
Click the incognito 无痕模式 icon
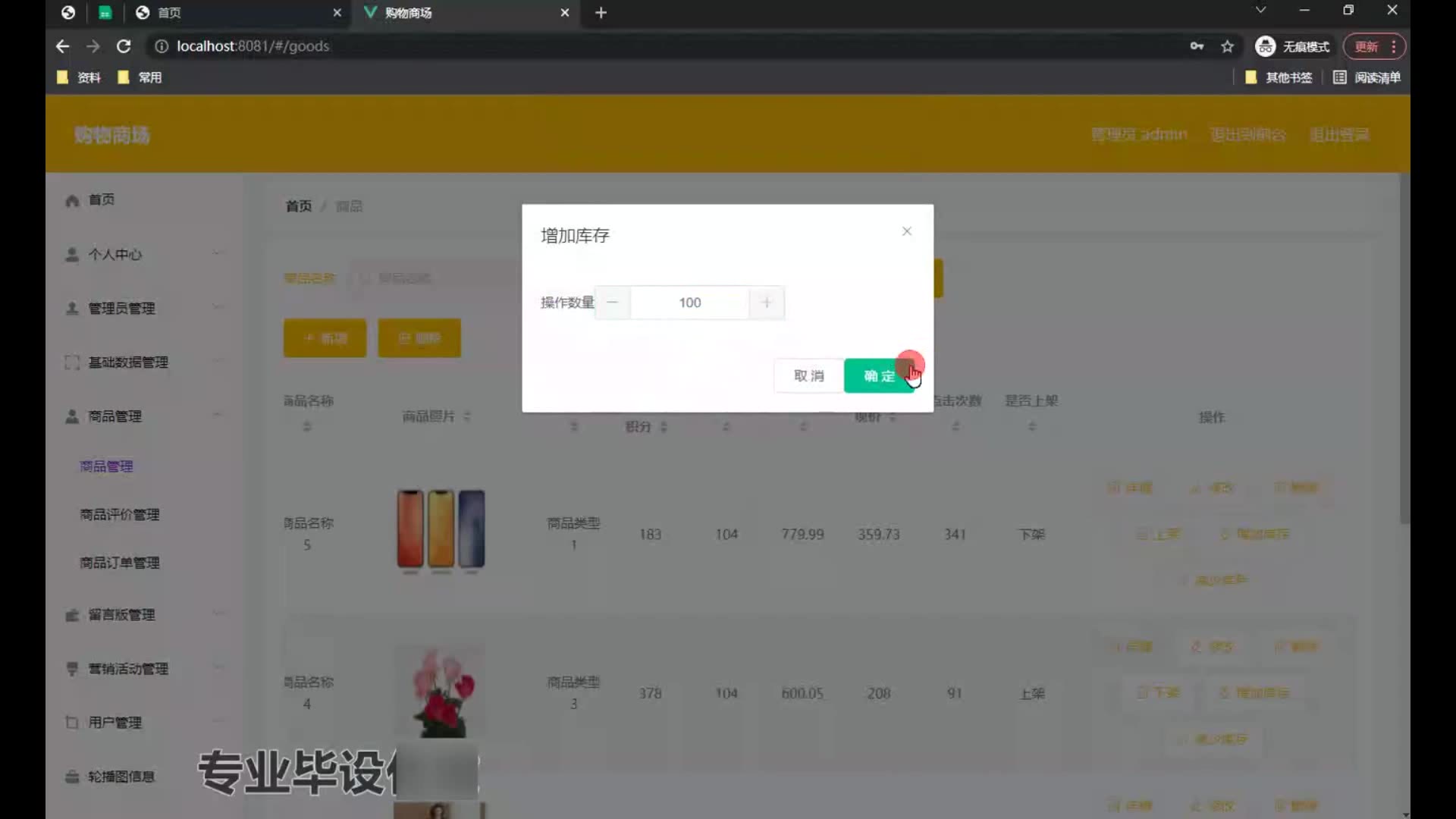pyautogui.click(x=1265, y=46)
